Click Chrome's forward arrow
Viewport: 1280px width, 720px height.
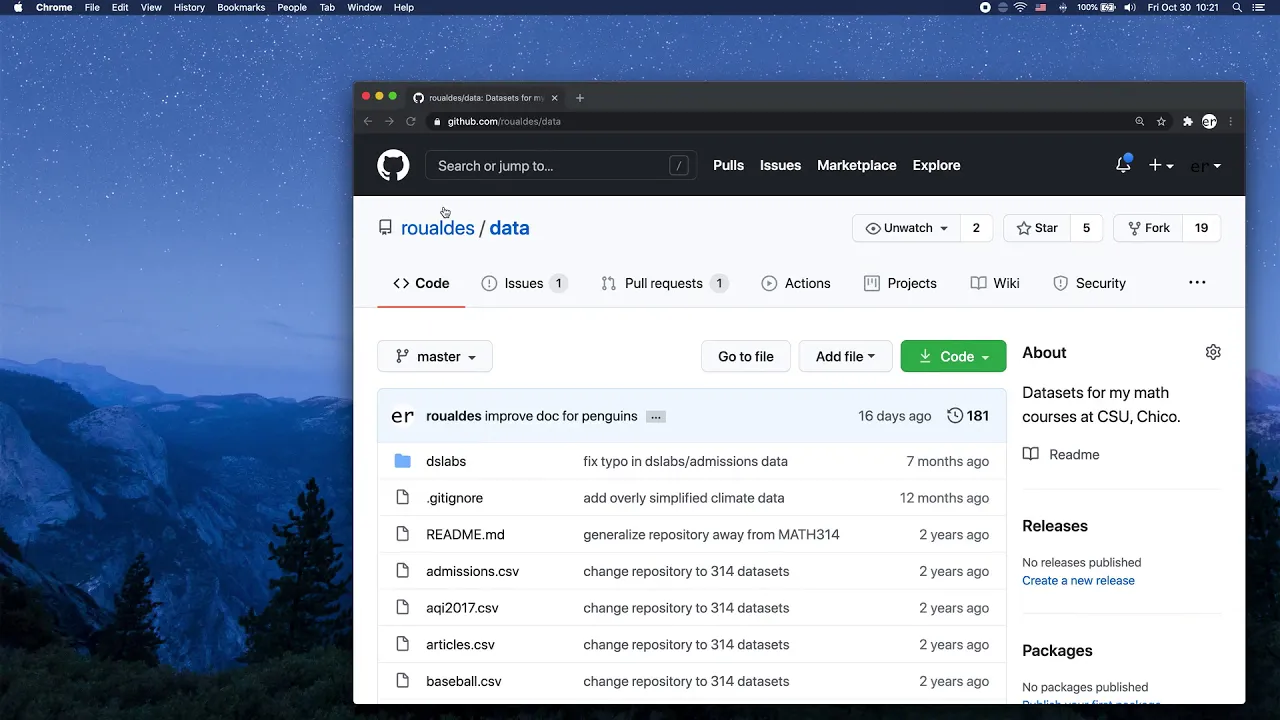(389, 121)
